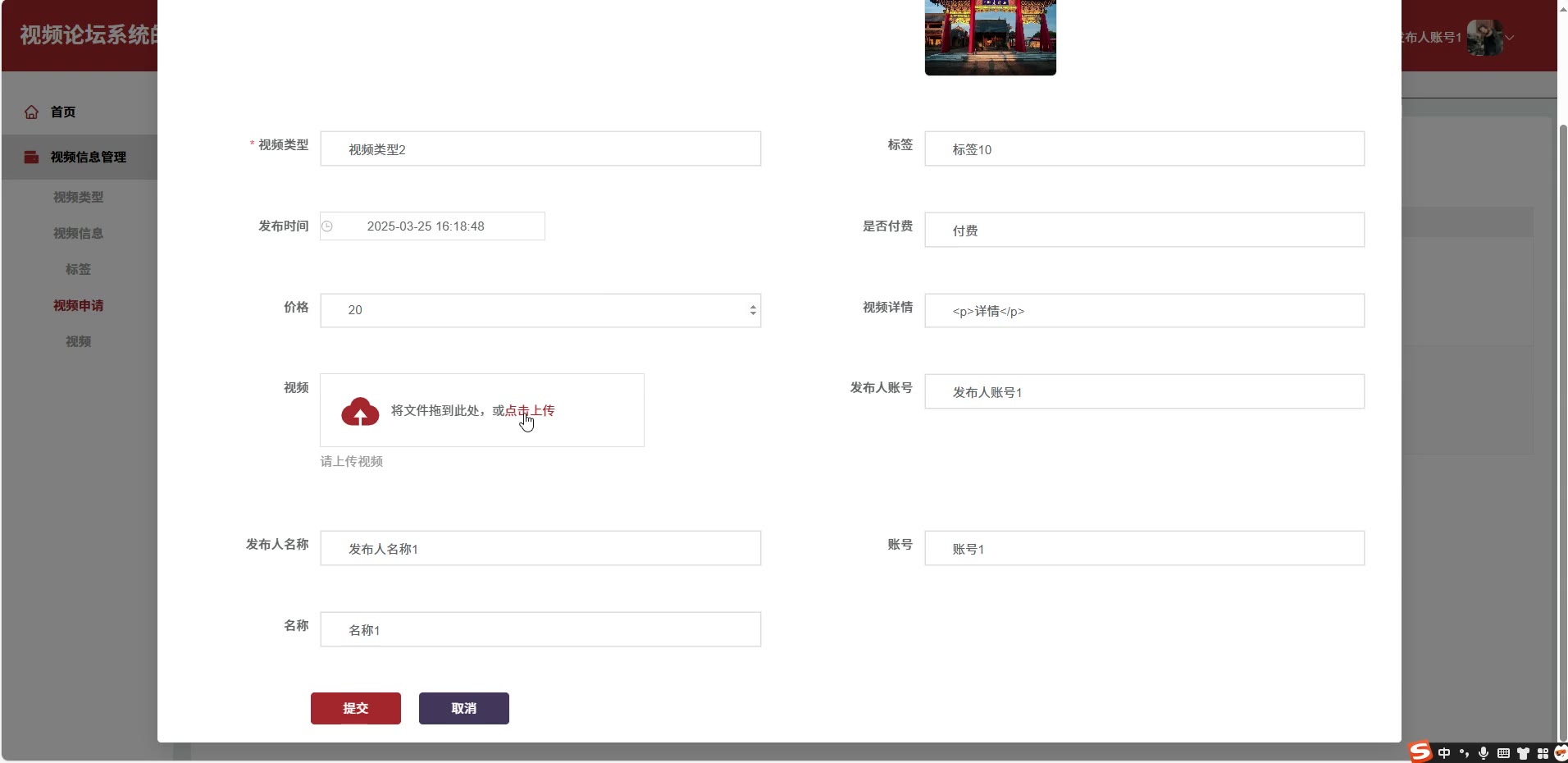Click the uploaded cover image thumbnail
Image resolution: width=1568 pixels, height=763 pixels.
[990, 38]
